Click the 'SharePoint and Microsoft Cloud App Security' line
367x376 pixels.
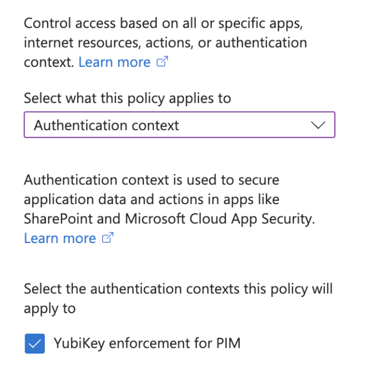pyautogui.click(x=169, y=219)
